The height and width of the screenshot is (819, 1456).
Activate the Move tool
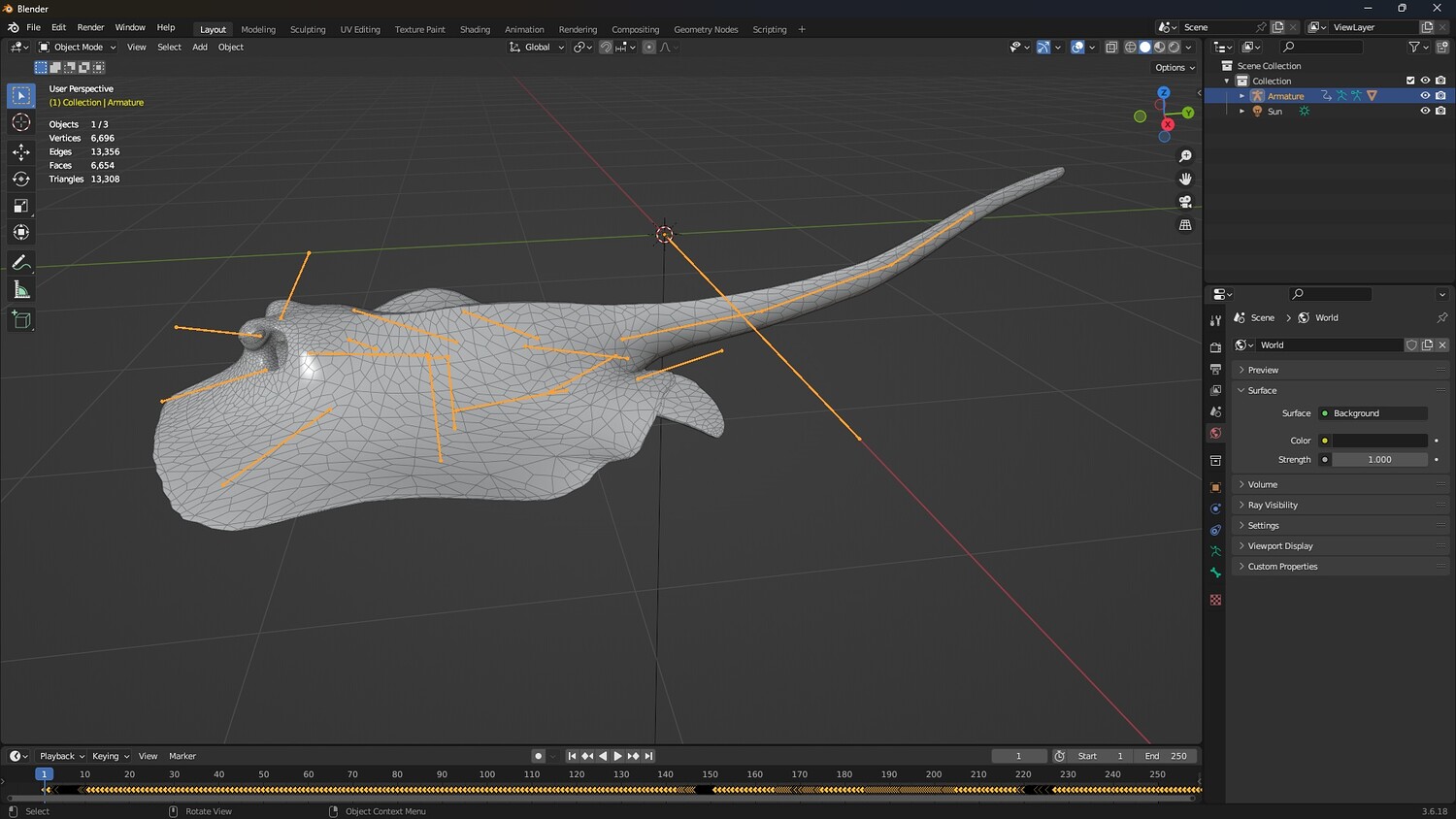click(21, 151)
